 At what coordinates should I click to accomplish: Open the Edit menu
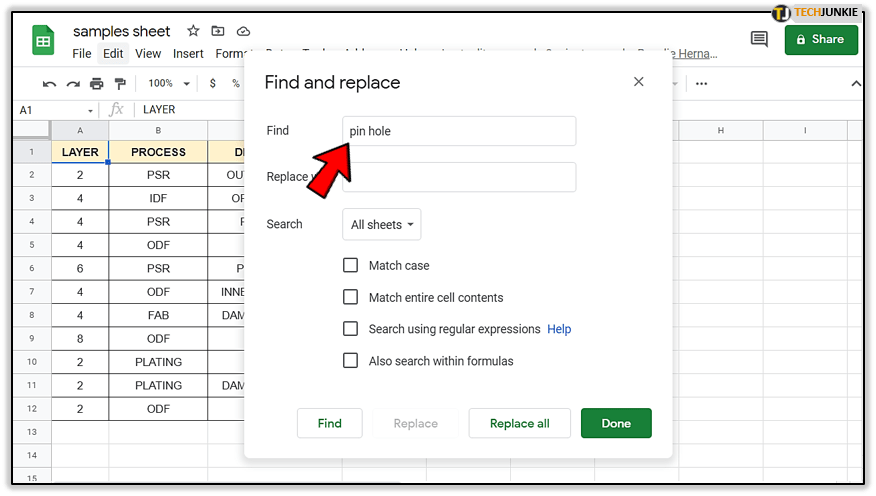(113, 54)
